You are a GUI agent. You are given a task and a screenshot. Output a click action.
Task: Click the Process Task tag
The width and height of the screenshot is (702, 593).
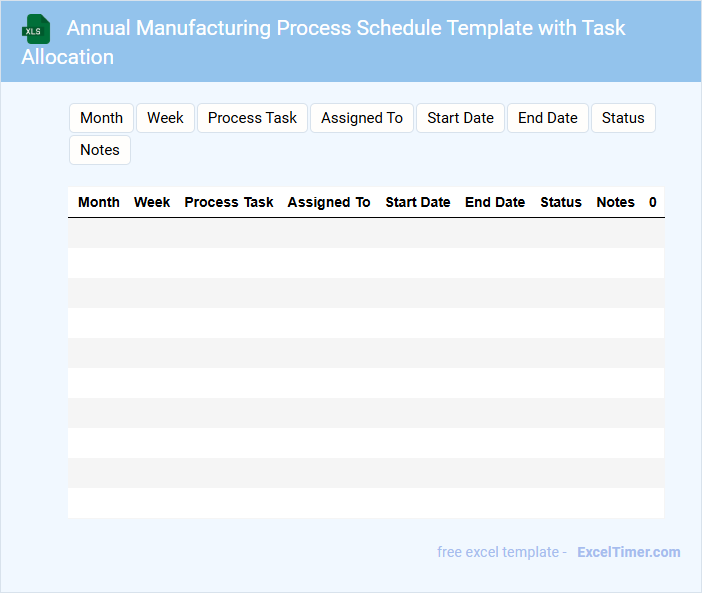[x=252, y=118]
